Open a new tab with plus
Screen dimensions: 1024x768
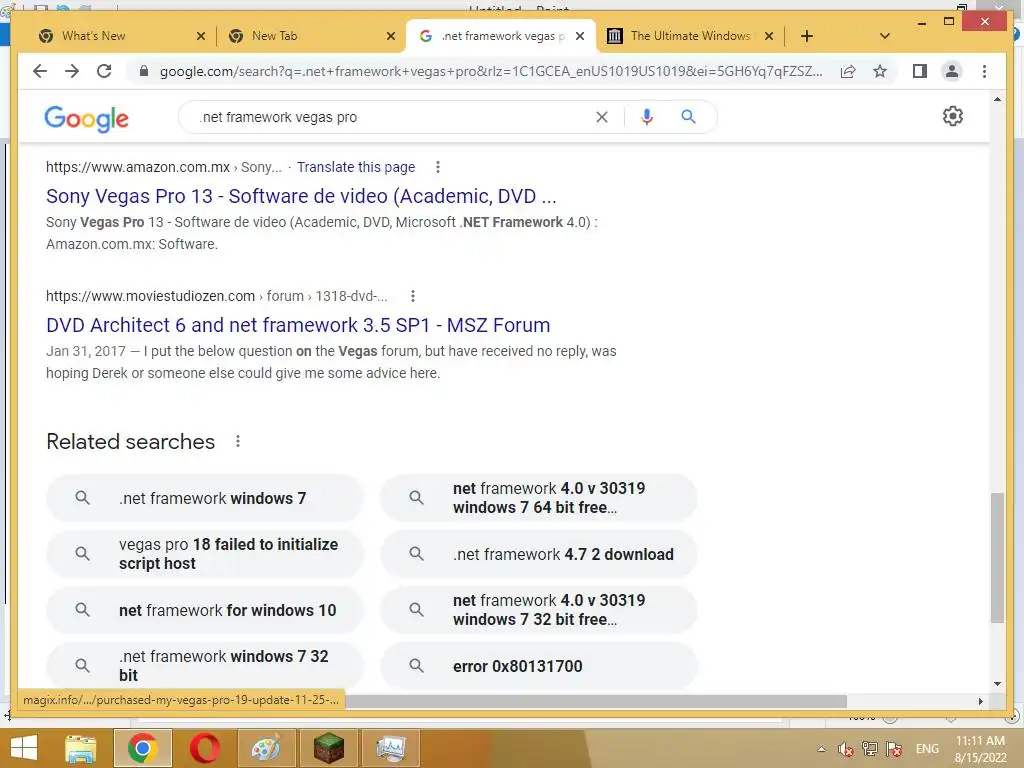[807, 36]
